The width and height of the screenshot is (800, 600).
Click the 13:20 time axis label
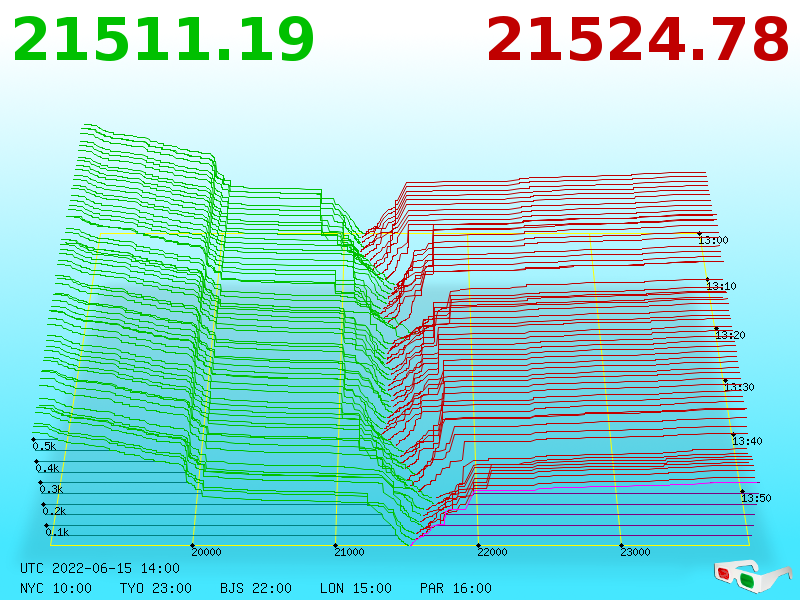pos(730,335)
